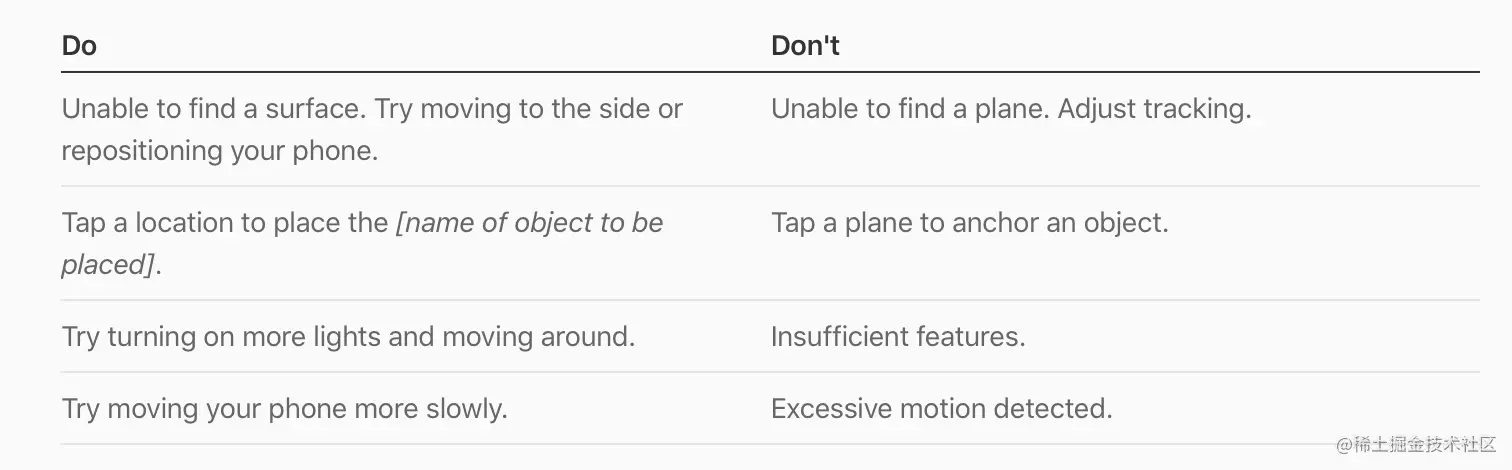This screenshot has width=1512, height=470.
Task: Click 'Unable to find a surface' text
Action: pos(213,108)
